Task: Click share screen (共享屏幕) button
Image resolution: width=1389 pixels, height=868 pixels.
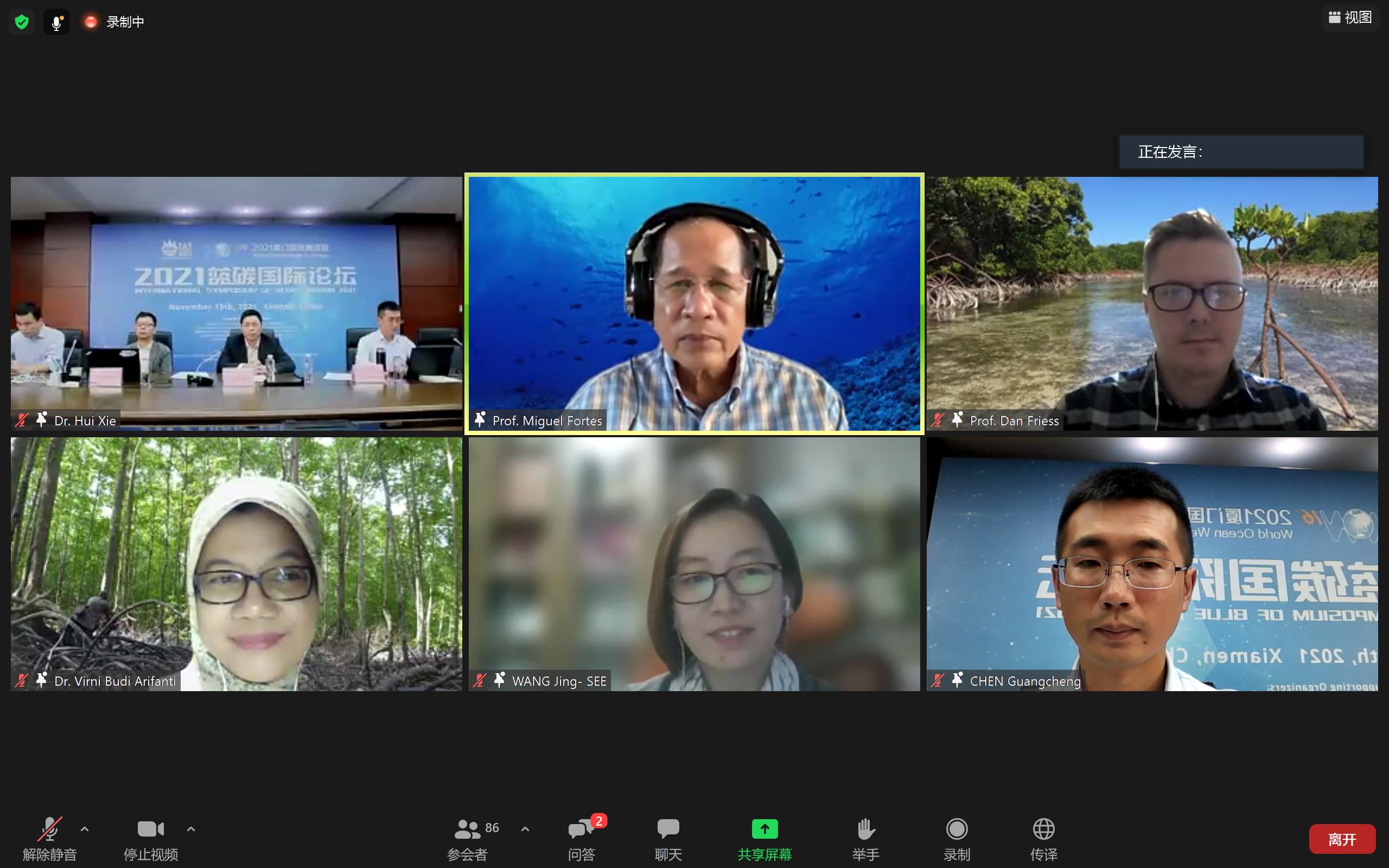Action: click(x=764, y=838)
